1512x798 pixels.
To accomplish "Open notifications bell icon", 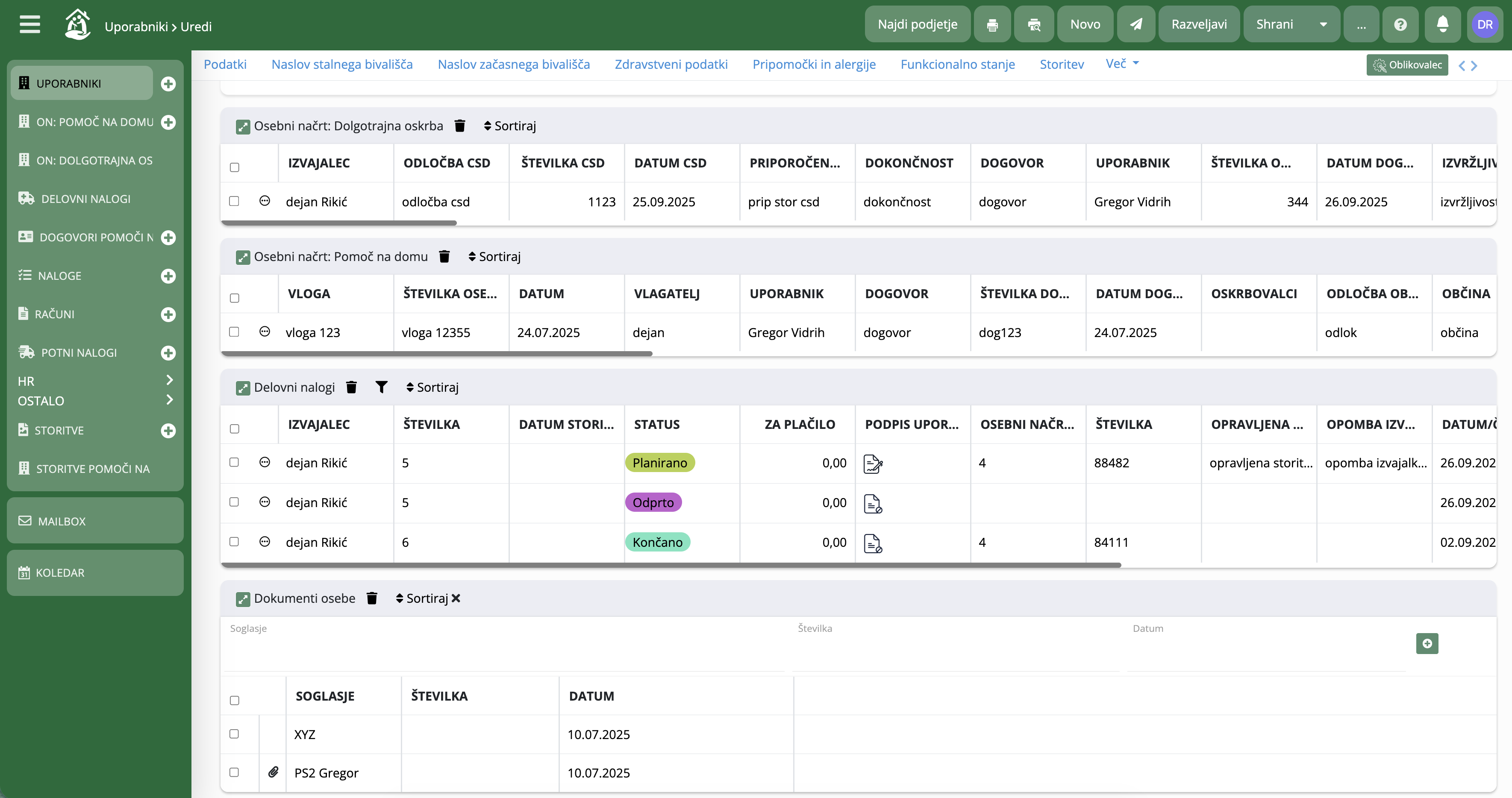I will click(x=1442, y=24).
